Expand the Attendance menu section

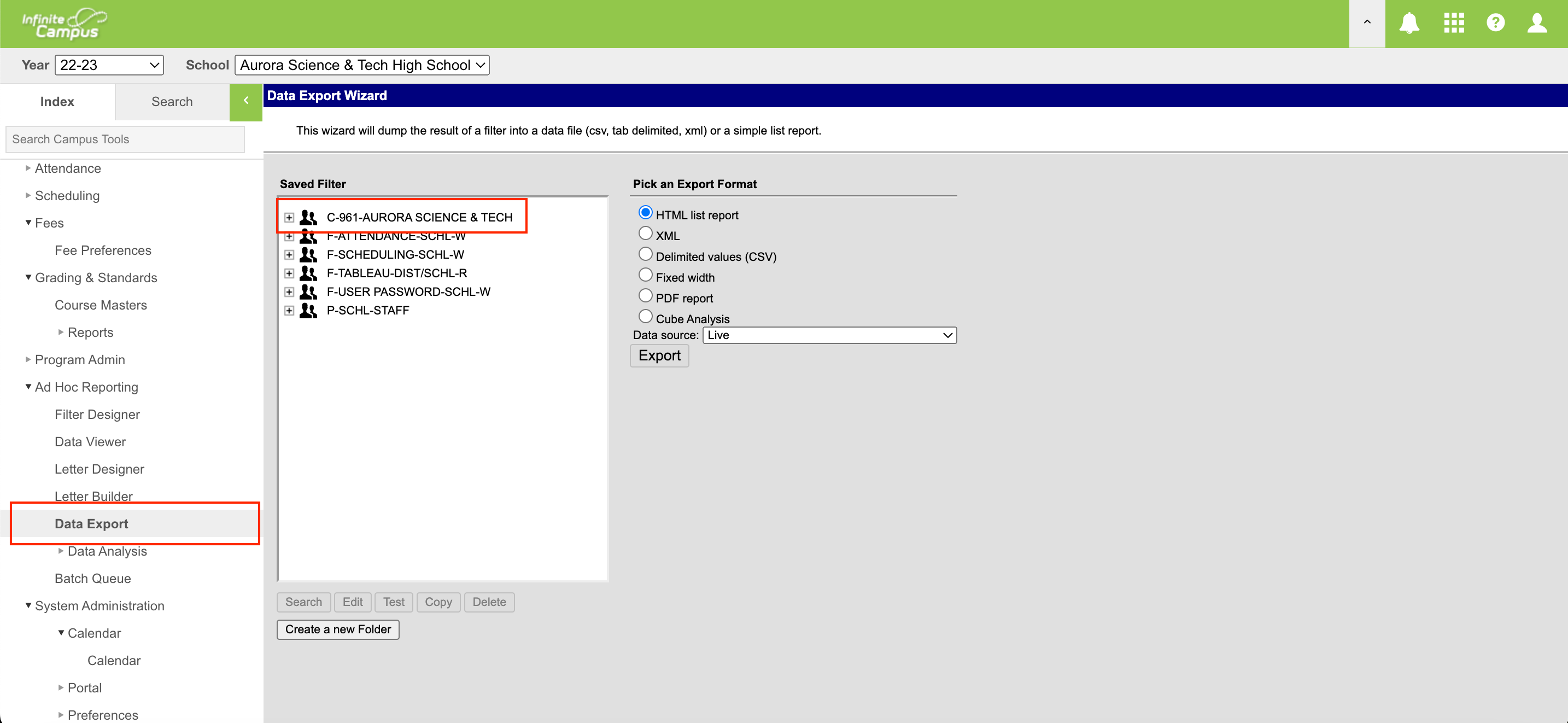(x=28, y=168)
